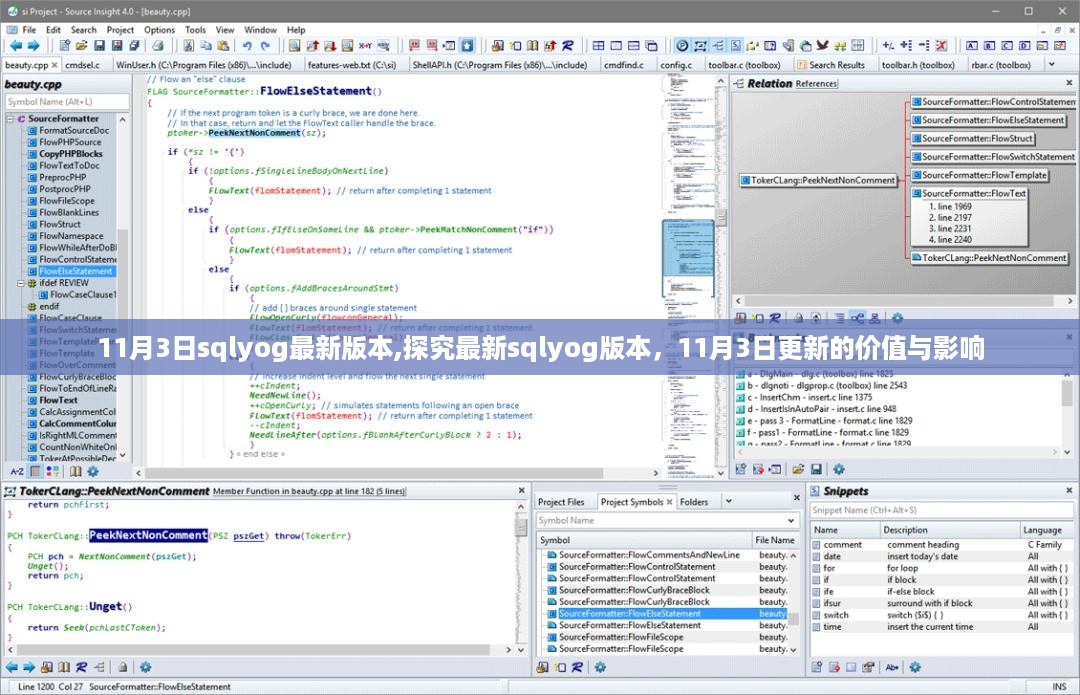1080x695 pixels.
Task: Select layout A in the toolbar
Action: click(x=971, y=46)
